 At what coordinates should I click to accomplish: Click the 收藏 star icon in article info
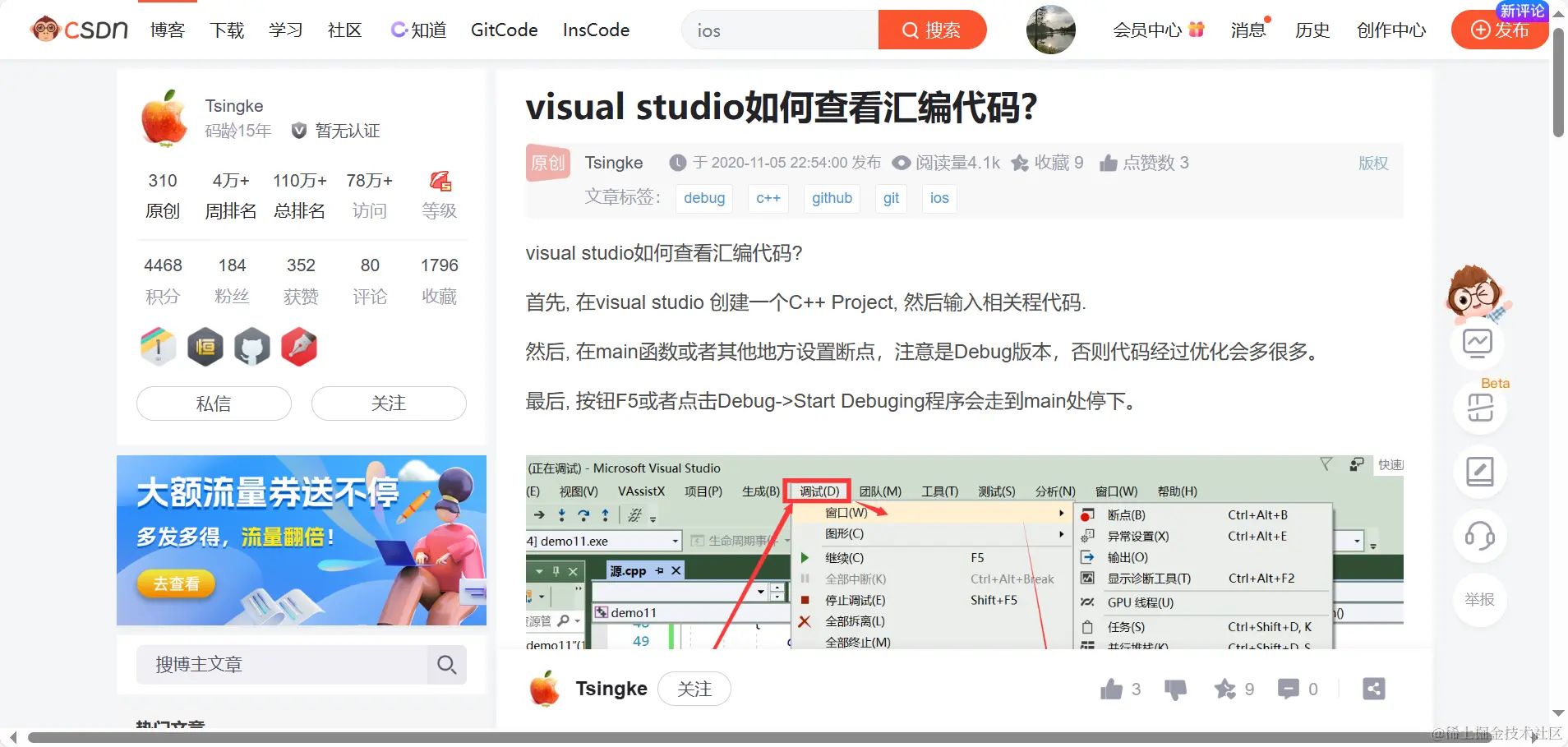click(x=1020, y=163)
